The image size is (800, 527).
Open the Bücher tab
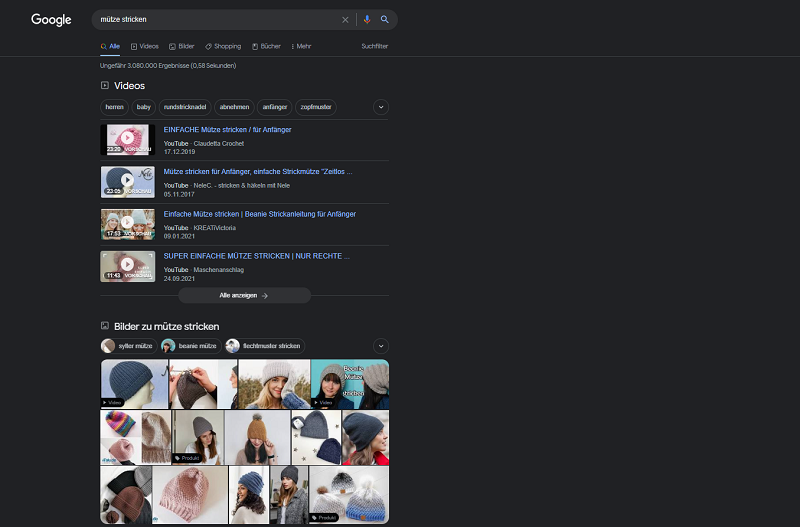[x=266, y=46]
